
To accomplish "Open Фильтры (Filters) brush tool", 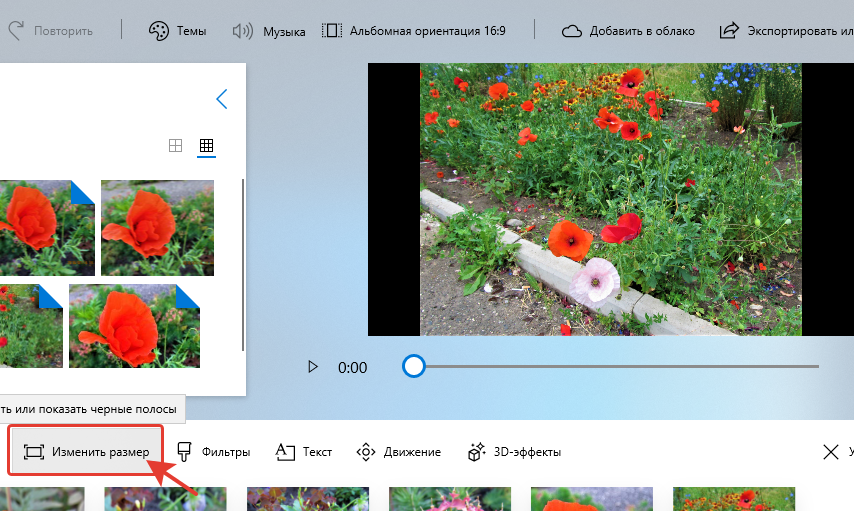I will click(x=185, y=452).
